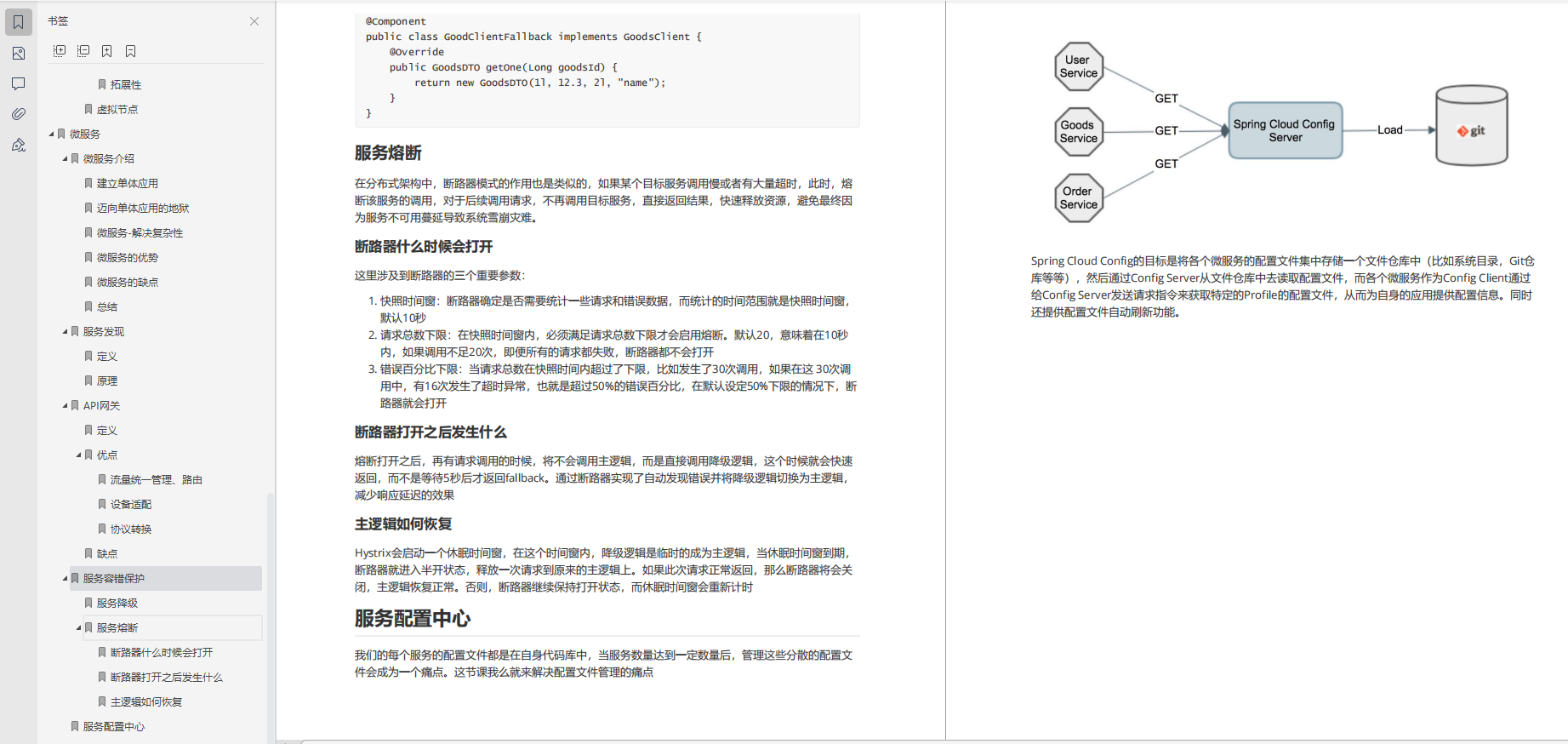This screenshot has width=1568, height=744.
Task: Click the Goods Service octagon in diagram
Action: click(1079, 132)
